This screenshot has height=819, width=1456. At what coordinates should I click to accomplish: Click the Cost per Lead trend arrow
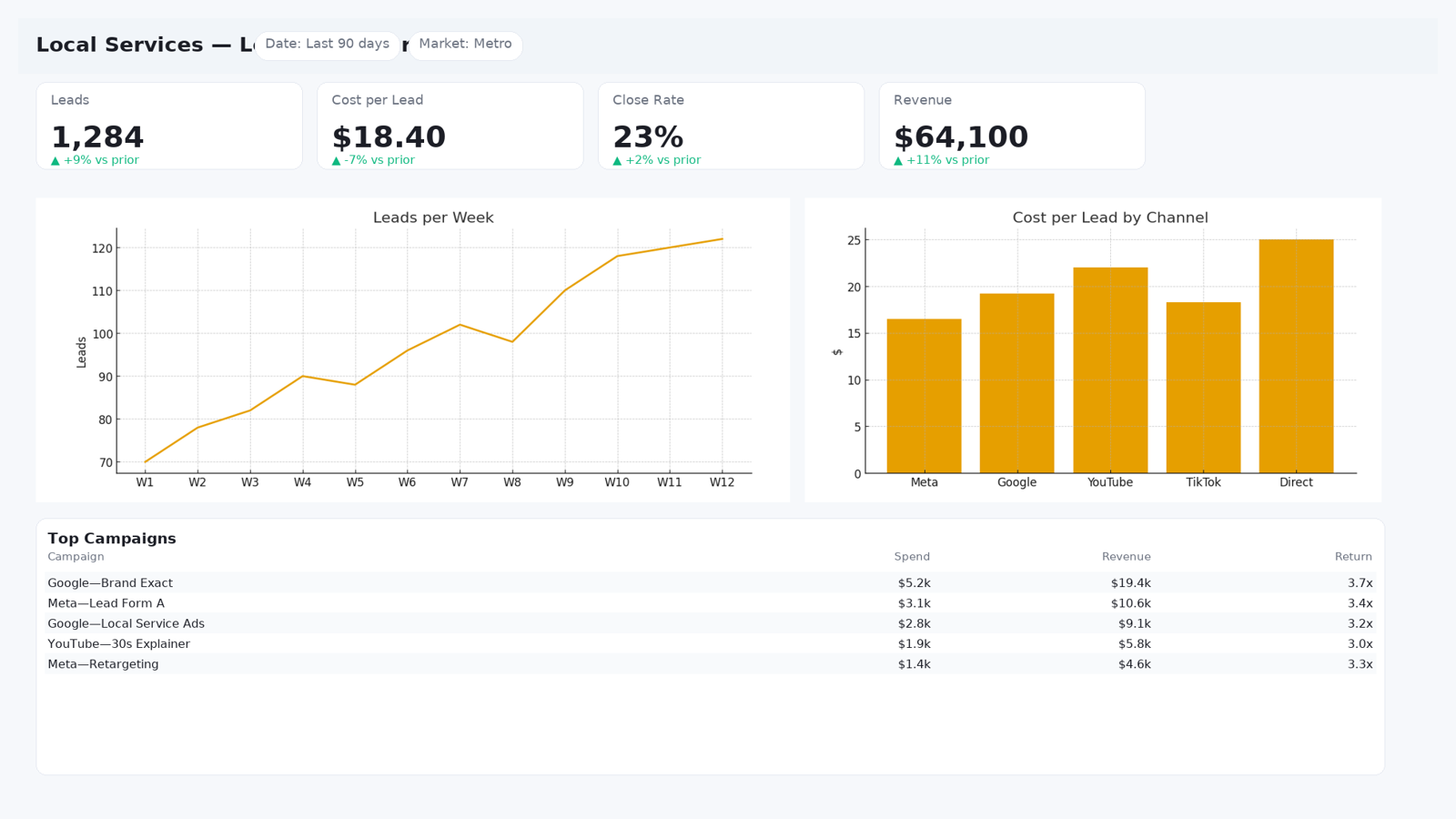[337, 160]
